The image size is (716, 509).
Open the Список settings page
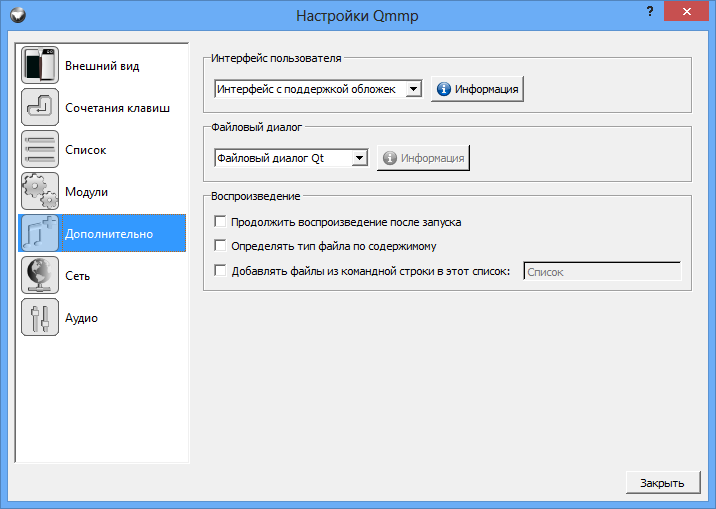pos(102,150)
